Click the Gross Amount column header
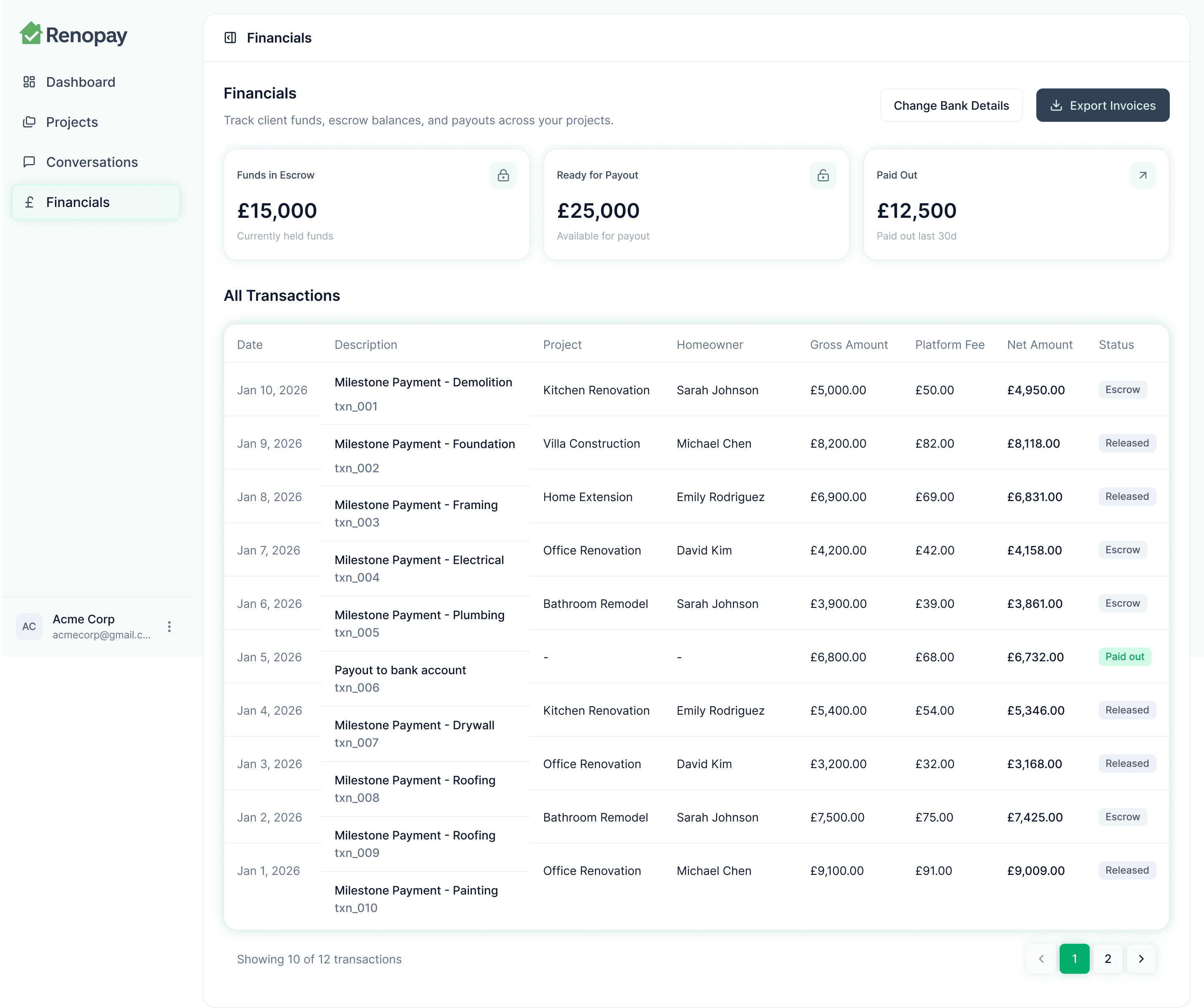1204x1008 pixels. click(849, 345)
